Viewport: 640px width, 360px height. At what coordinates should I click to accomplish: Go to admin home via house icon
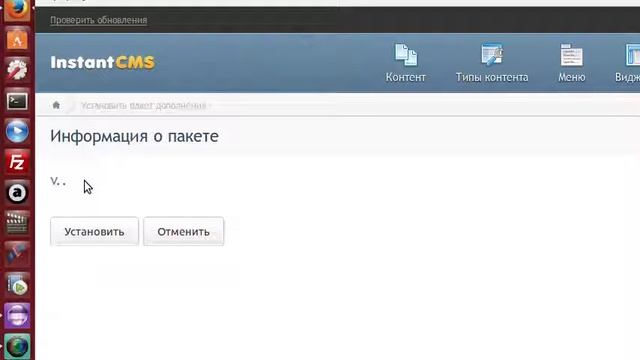(56, 105)
